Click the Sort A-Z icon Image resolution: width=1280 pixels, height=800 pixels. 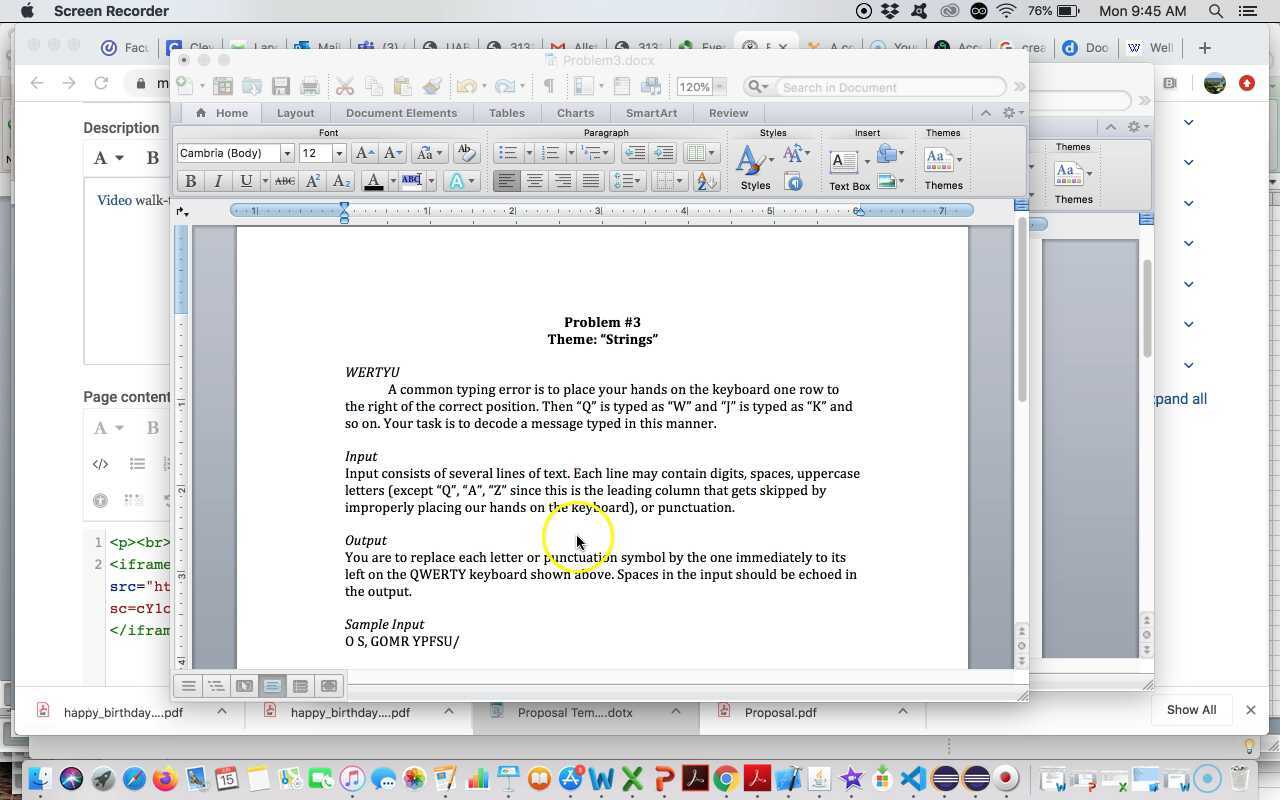tap(706, 181)
